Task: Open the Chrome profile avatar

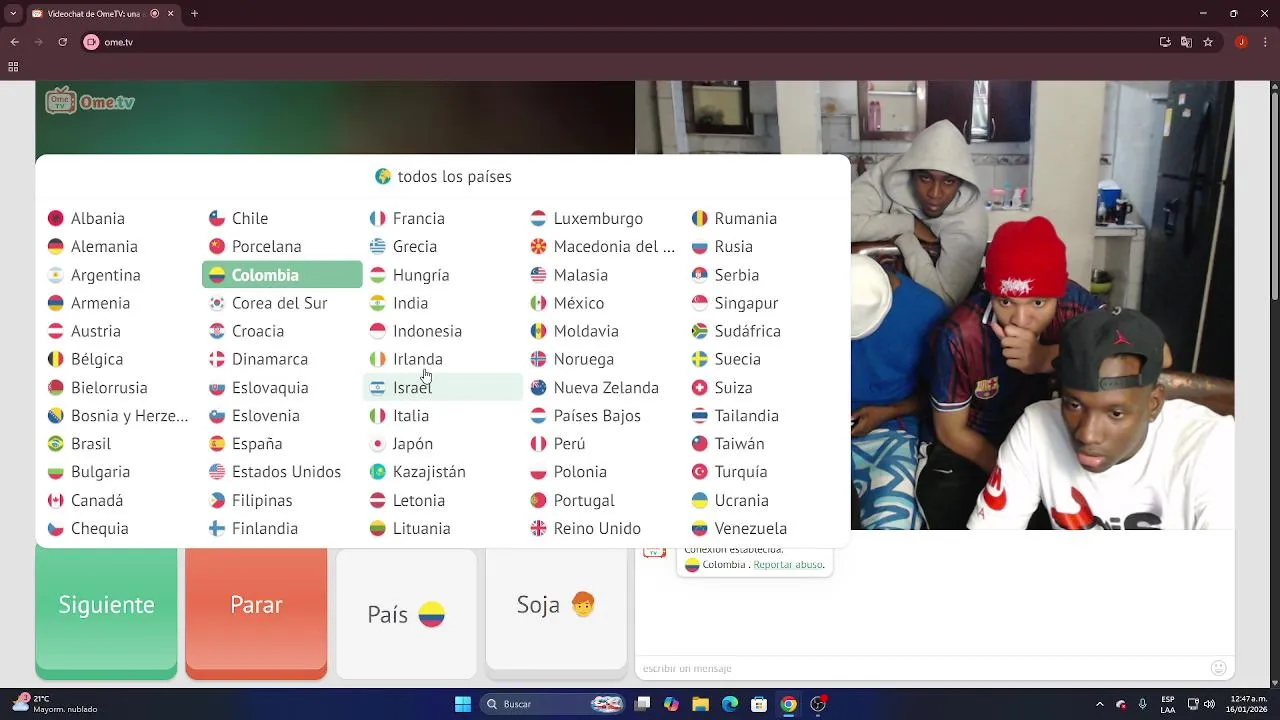Action: [x=1241, y=42]
